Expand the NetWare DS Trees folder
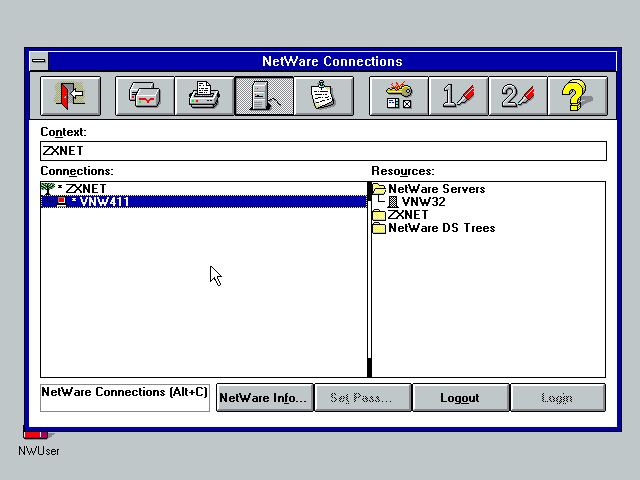640x480 pixels. (379, 228)
